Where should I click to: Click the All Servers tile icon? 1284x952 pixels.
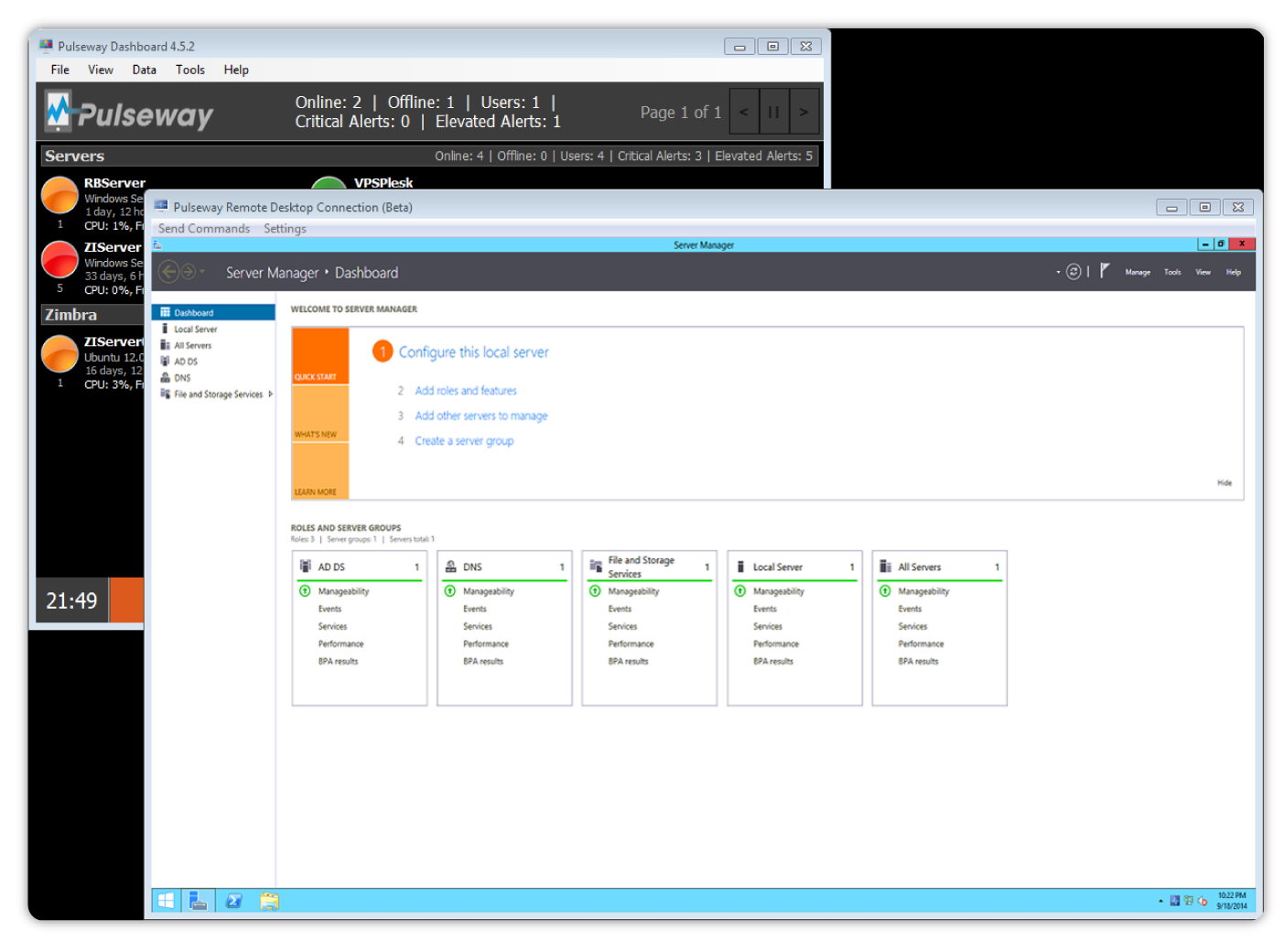pos(885,567)
